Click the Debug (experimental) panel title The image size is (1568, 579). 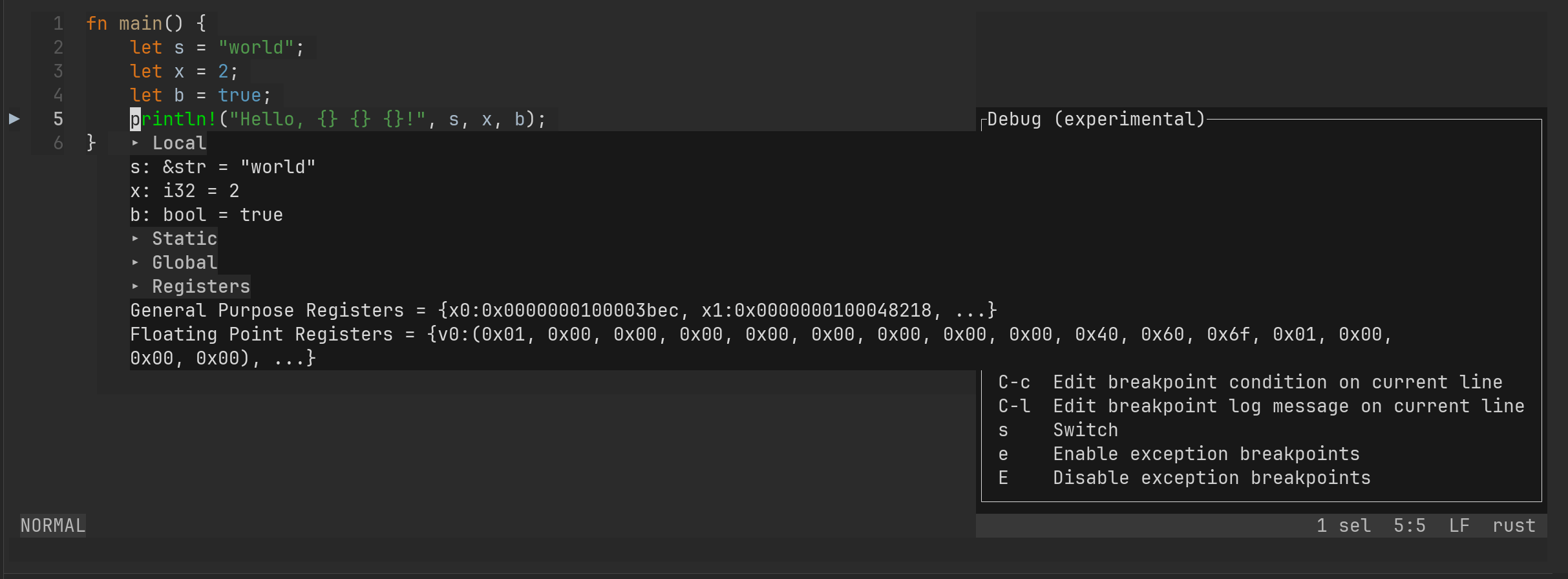coord(1095,119)
